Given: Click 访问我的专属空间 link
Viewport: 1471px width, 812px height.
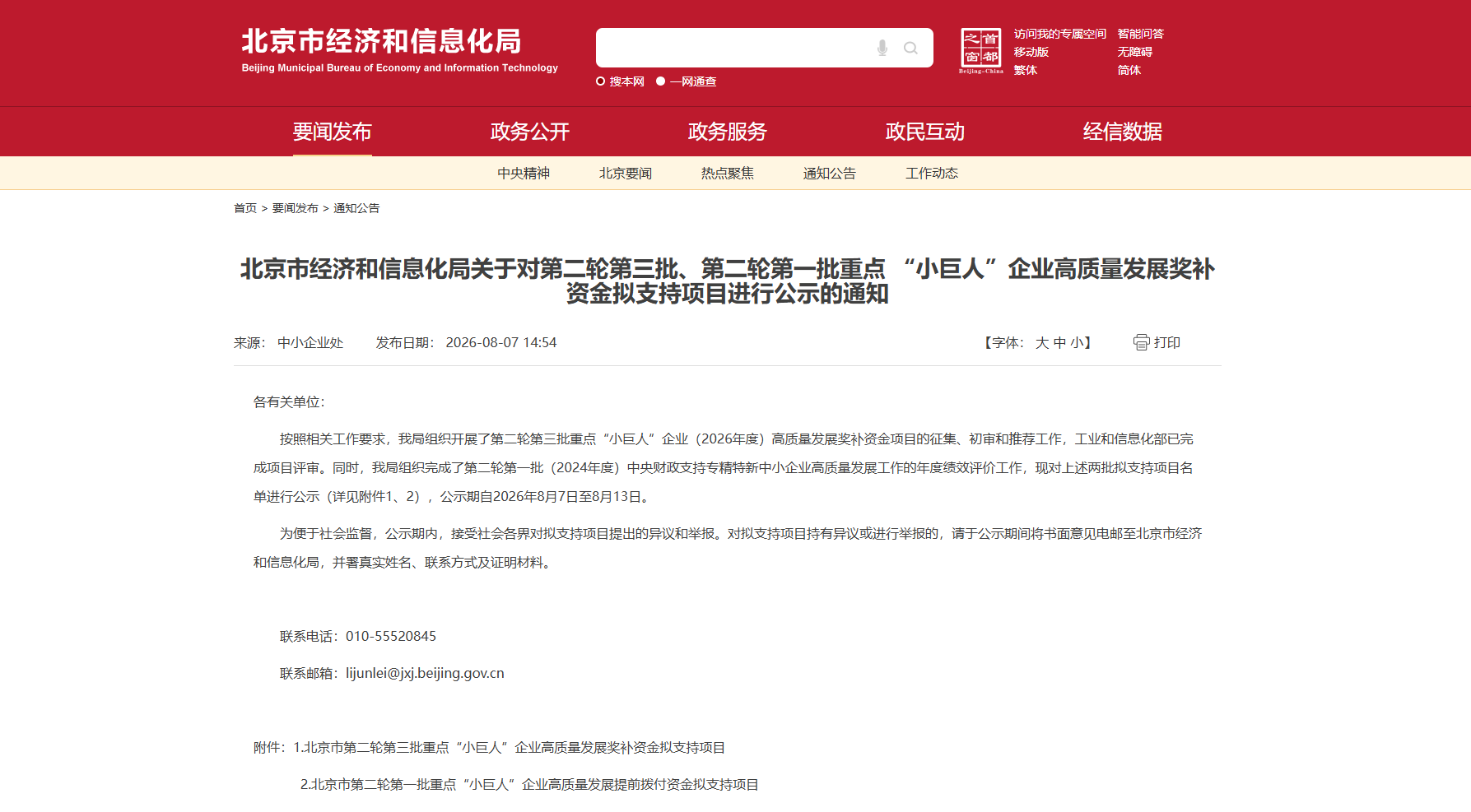Looking at the screenshot, I should 1060,34.
